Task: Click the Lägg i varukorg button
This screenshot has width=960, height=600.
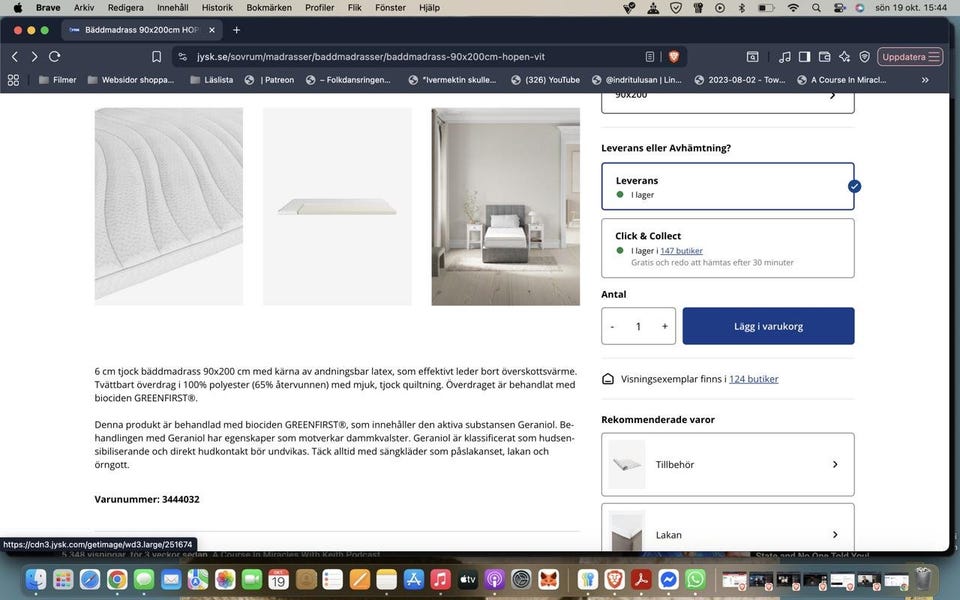Action: [768, 326]
